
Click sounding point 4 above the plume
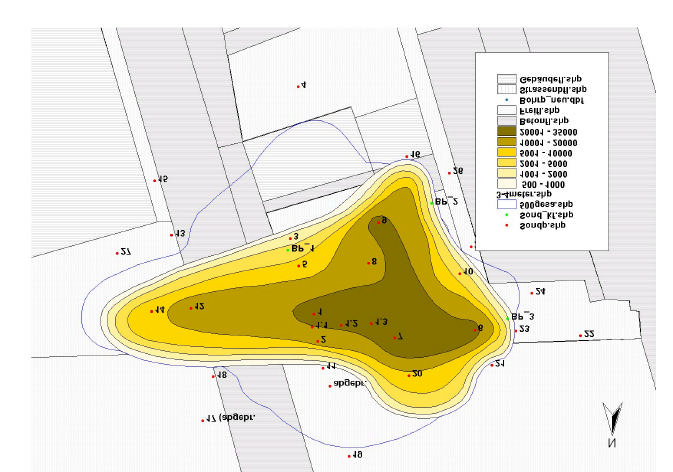pos(298,87)
